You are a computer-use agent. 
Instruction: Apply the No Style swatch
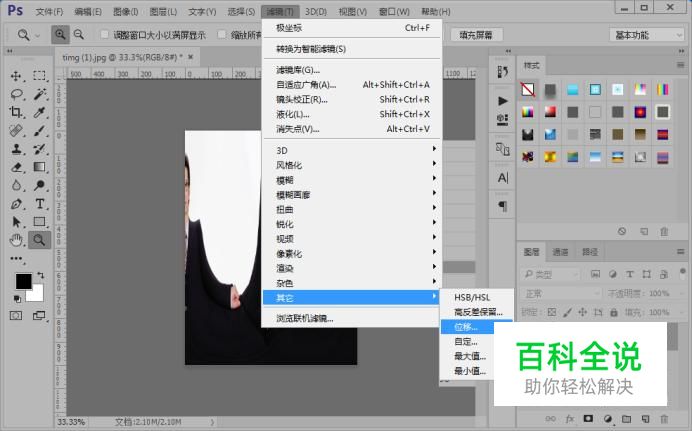pyautogui.click(x=528, y=90)
